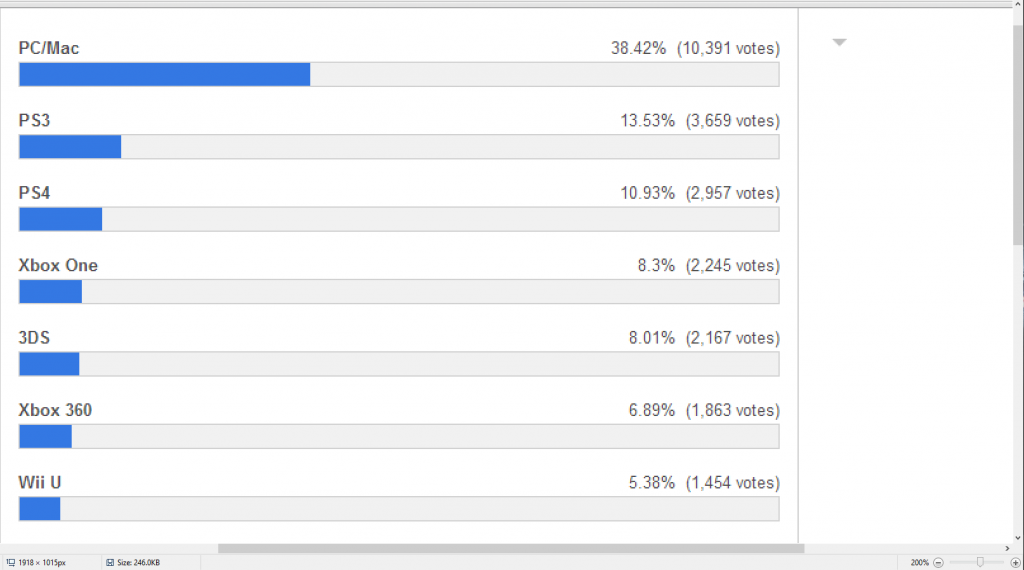Click the zoom in plus icon

1015,563
